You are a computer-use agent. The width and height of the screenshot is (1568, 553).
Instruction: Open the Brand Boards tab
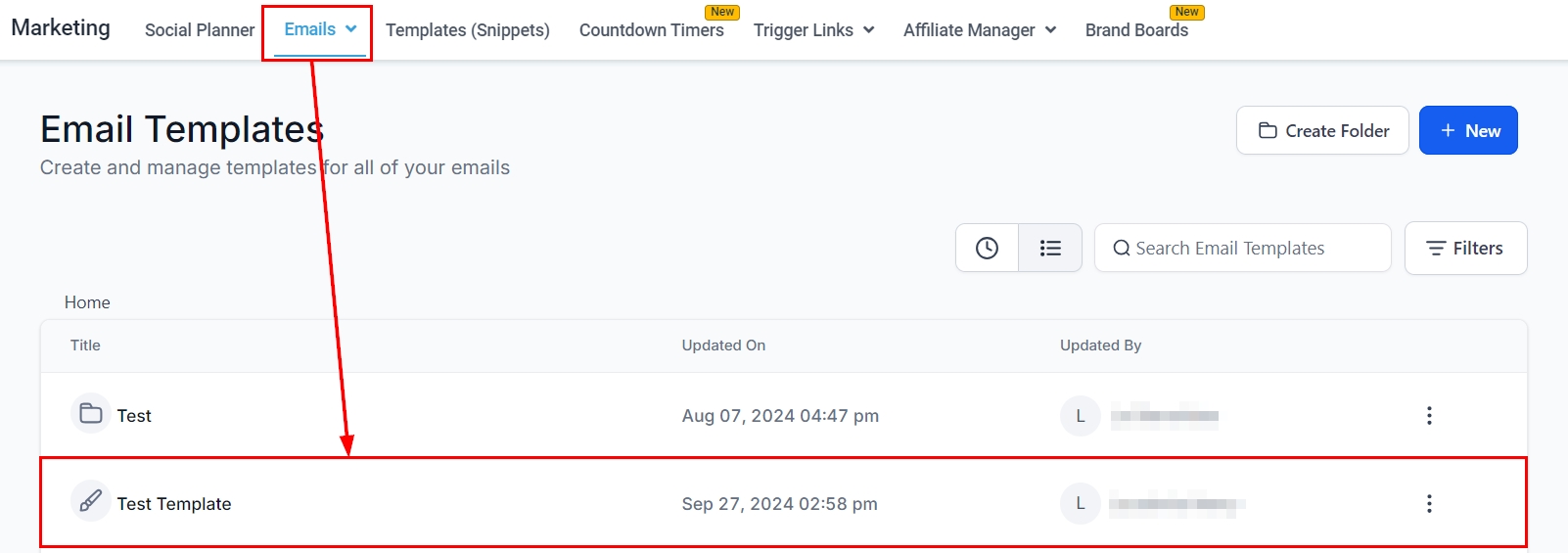coord(1136,30)
